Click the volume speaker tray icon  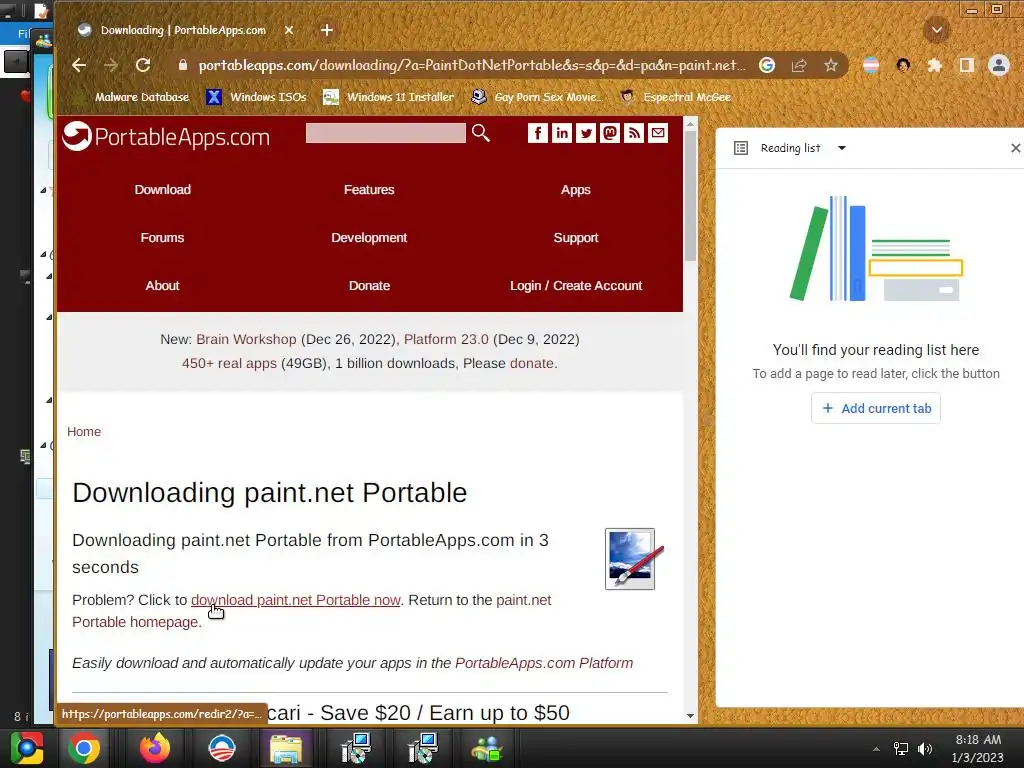(x=925, y=749)
